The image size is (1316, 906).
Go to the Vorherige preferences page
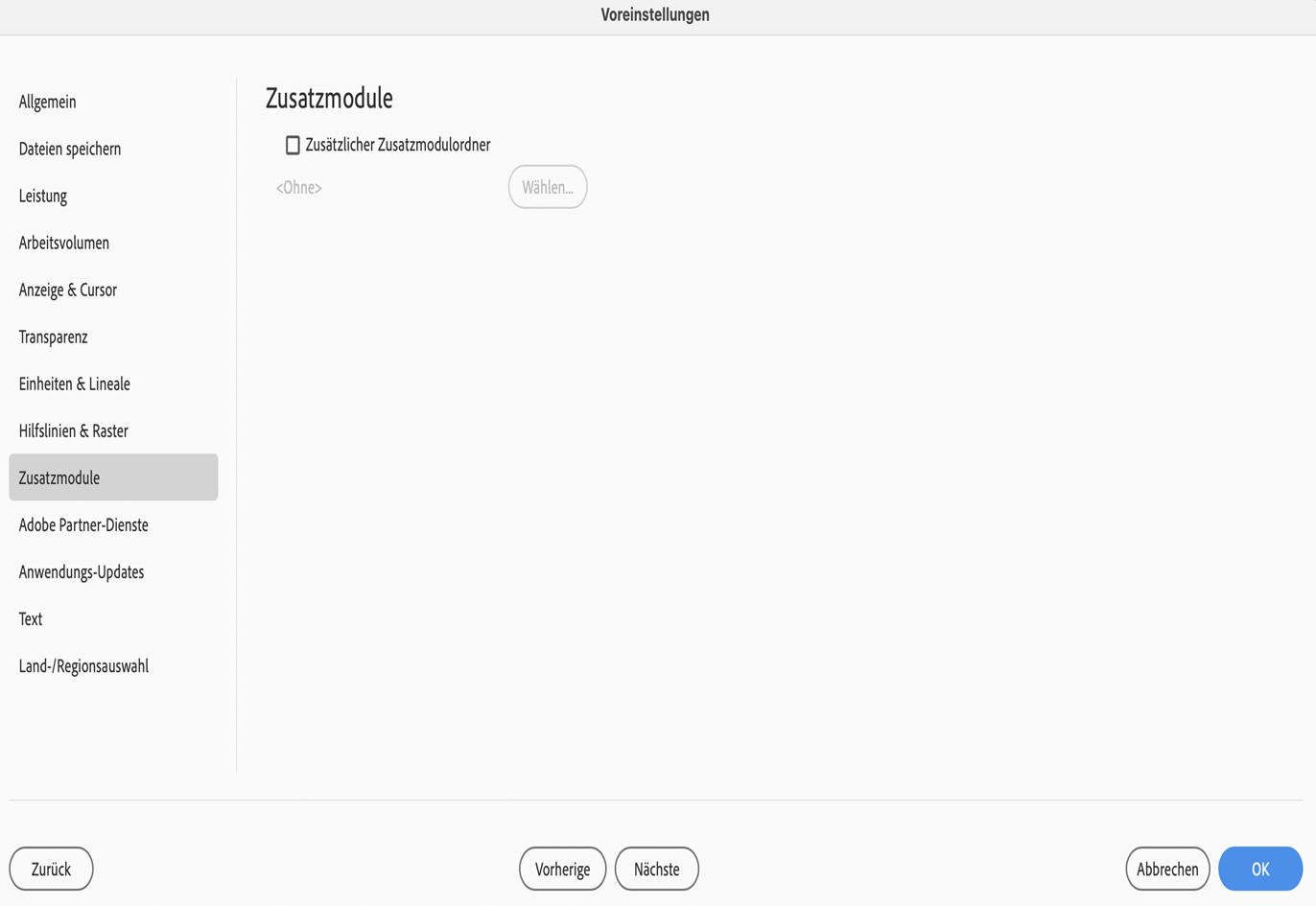click(563, 869)
